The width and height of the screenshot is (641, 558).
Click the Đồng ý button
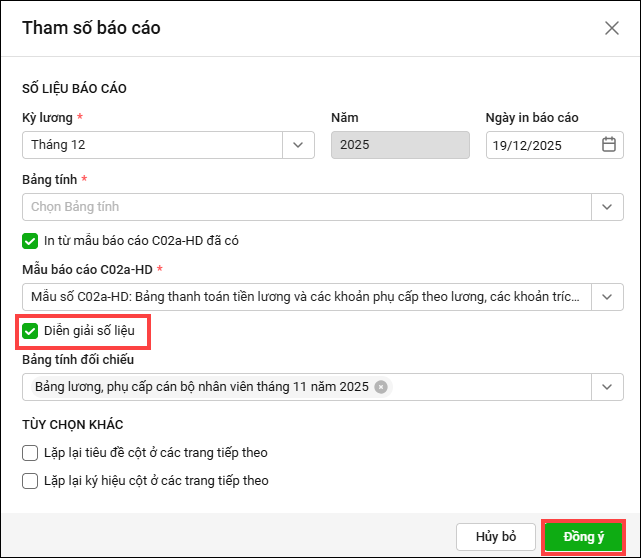click(583, 536)
